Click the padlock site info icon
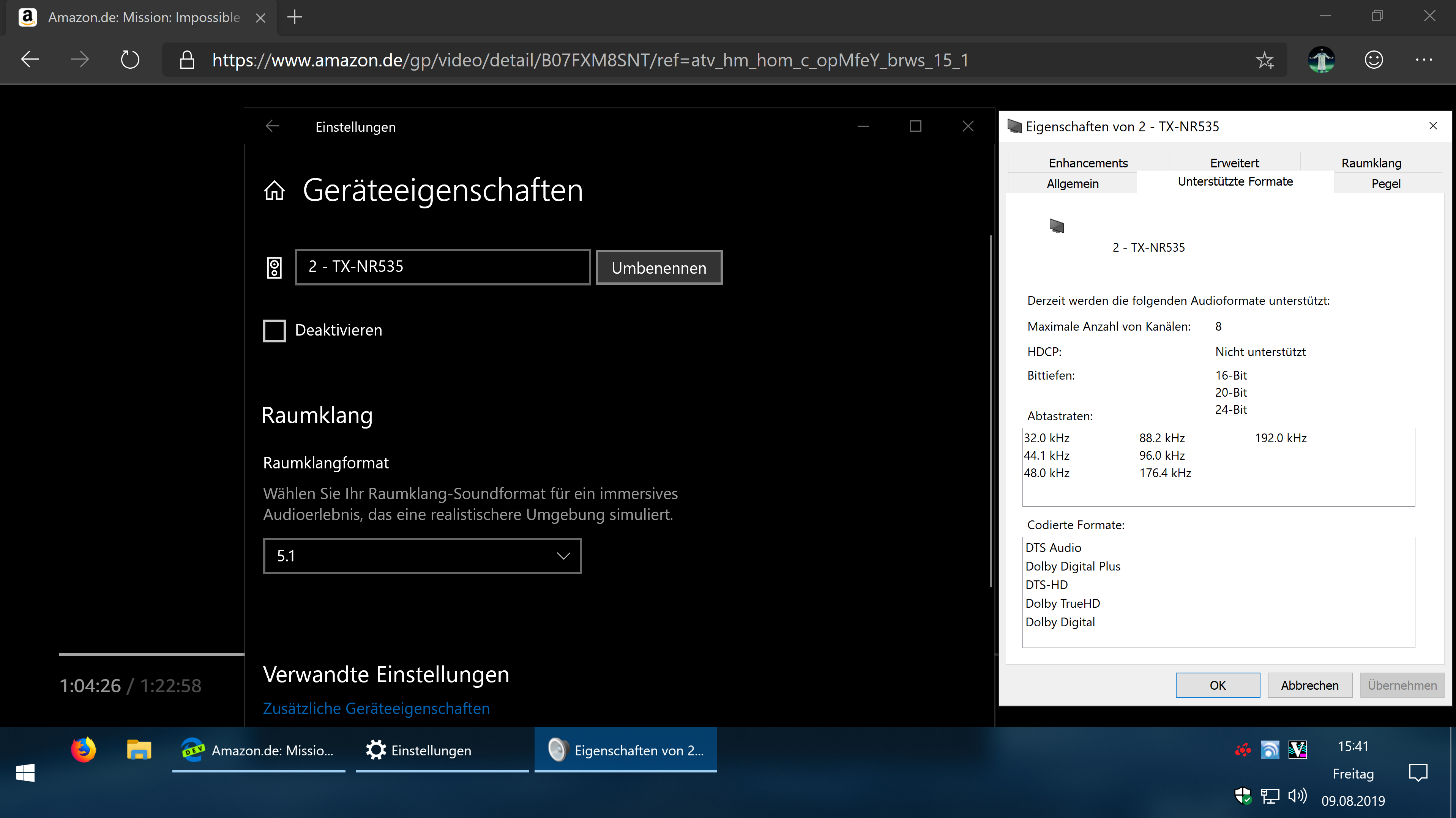 coord(187,60)
